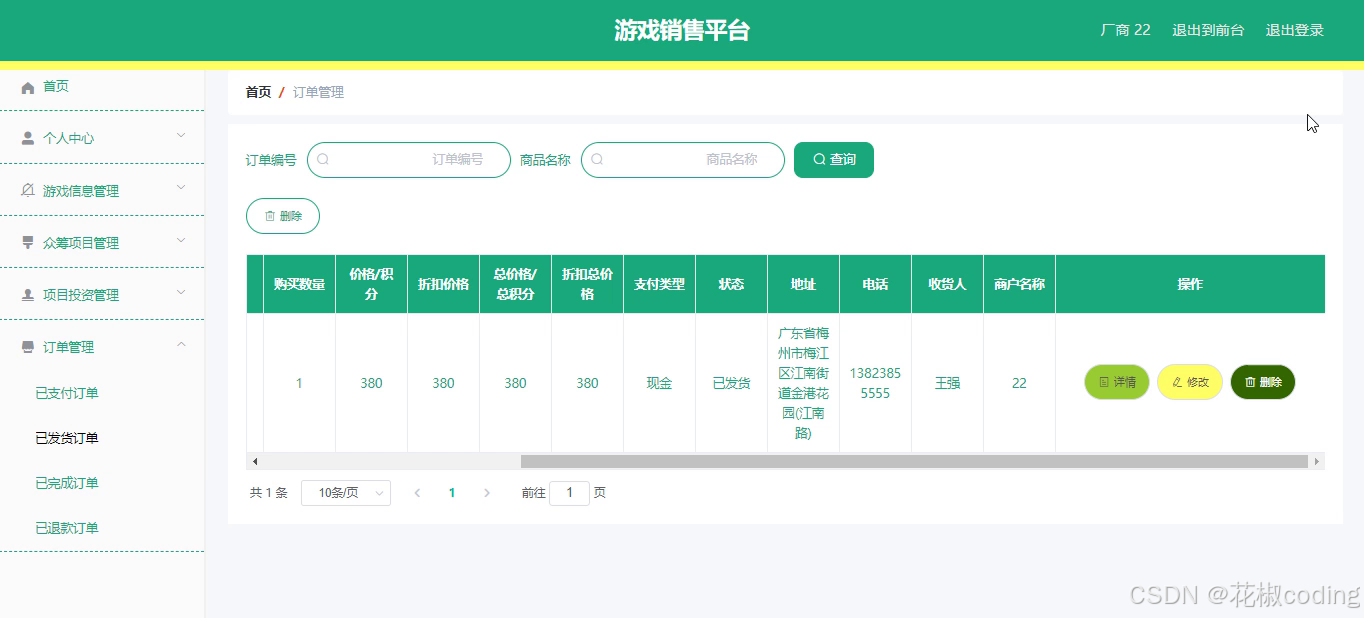Open the order 详情 details button

tap(1115, 382)
